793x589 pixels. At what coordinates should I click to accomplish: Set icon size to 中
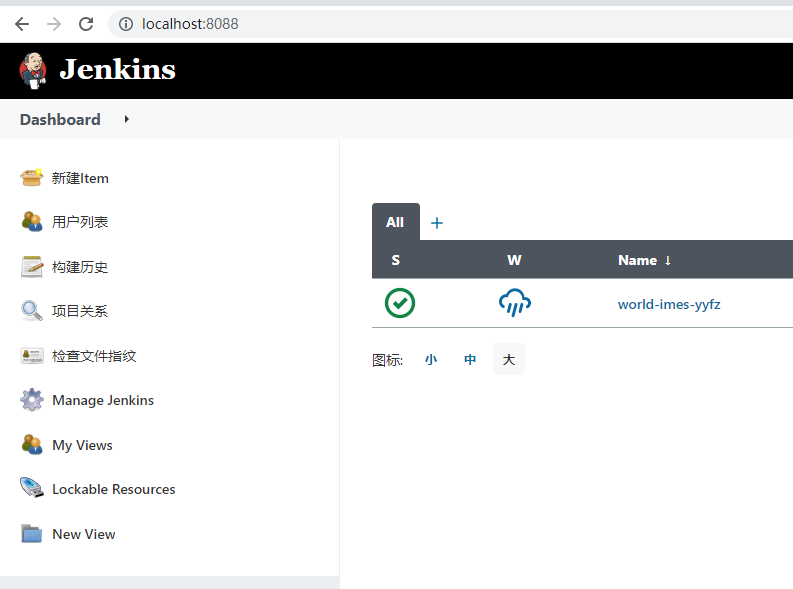coord(470,359)
